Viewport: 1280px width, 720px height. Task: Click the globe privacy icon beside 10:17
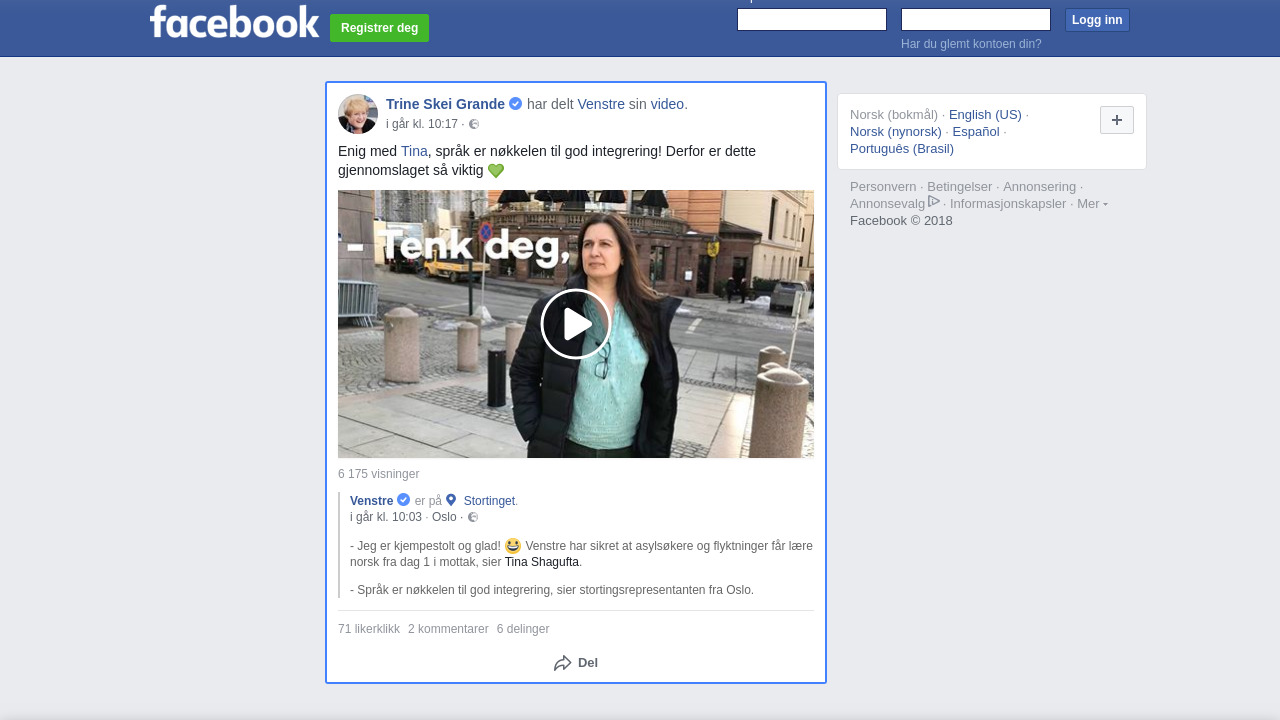[x=474, y=125]
